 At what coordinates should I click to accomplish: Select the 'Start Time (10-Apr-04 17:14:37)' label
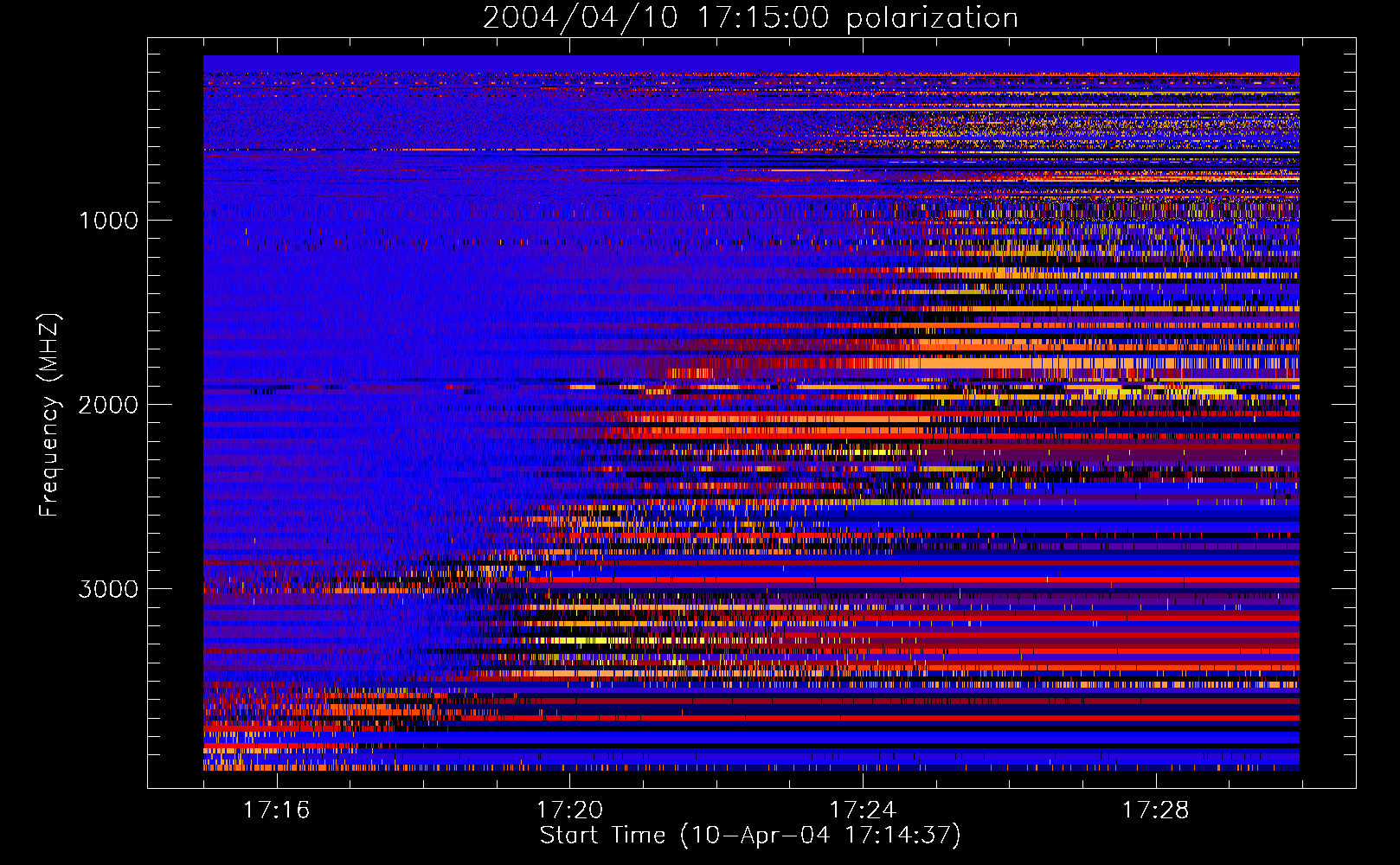coord(750,836)
